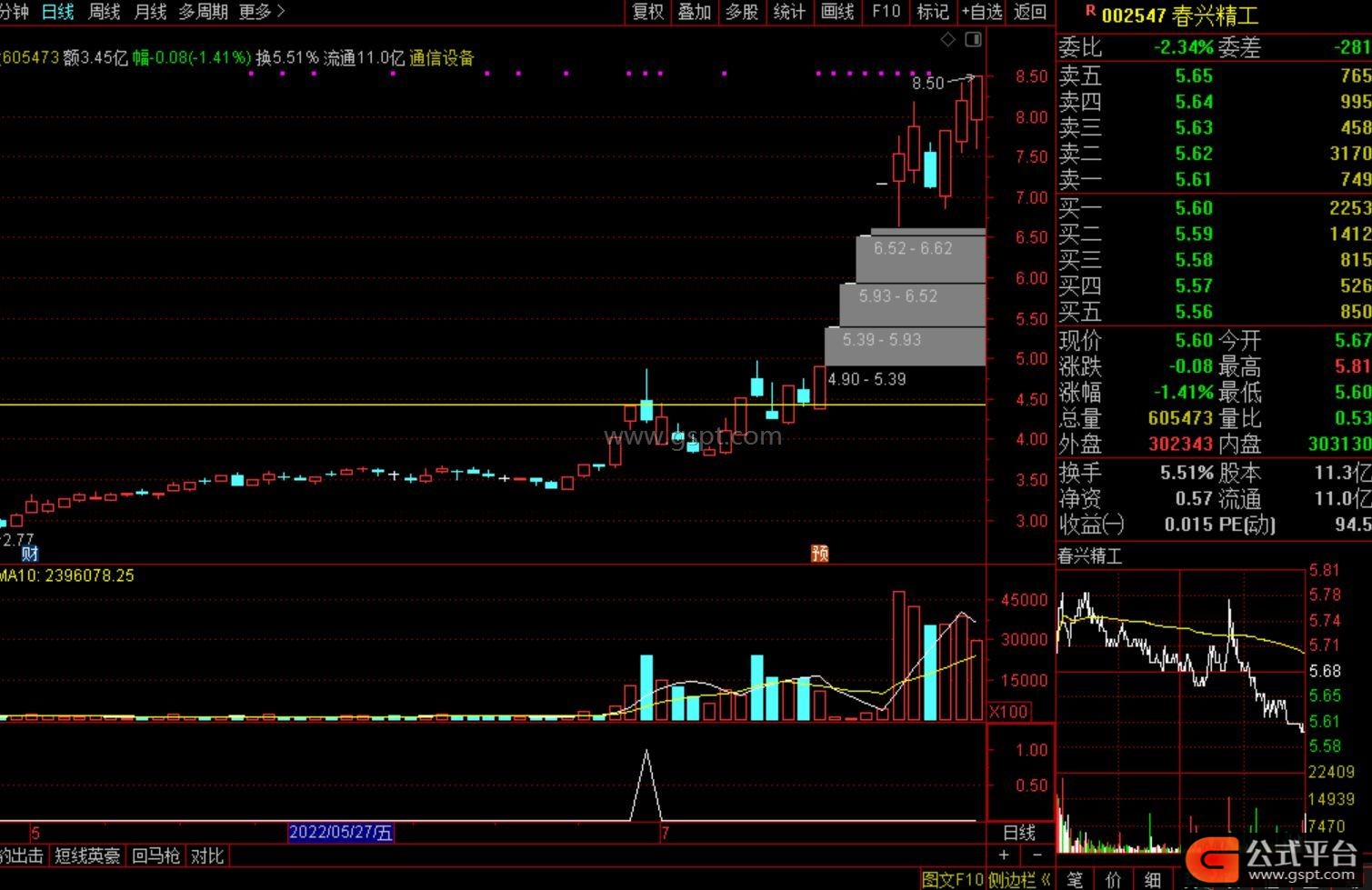Open 图文F10 info link
Screen dimensions: 1372x890
point(953,879)
